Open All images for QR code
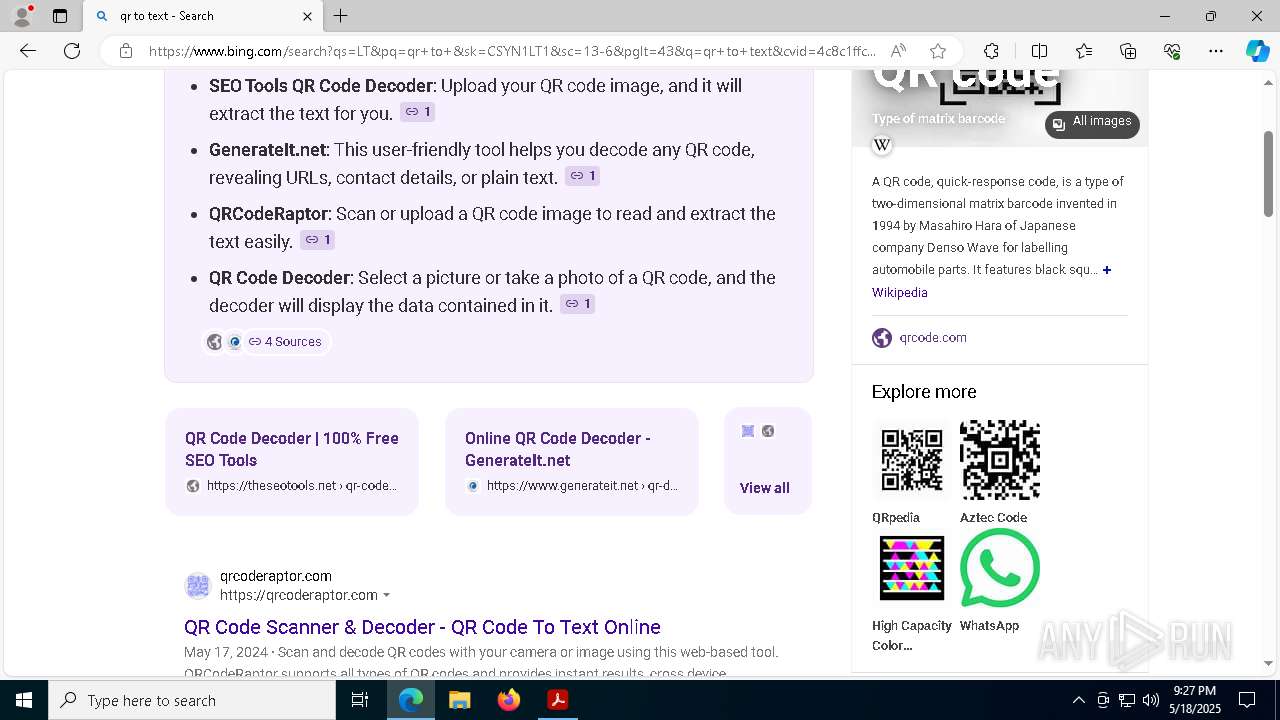Image resolution: width=1280 pixels, height=720 pixels. (1092, 124)
